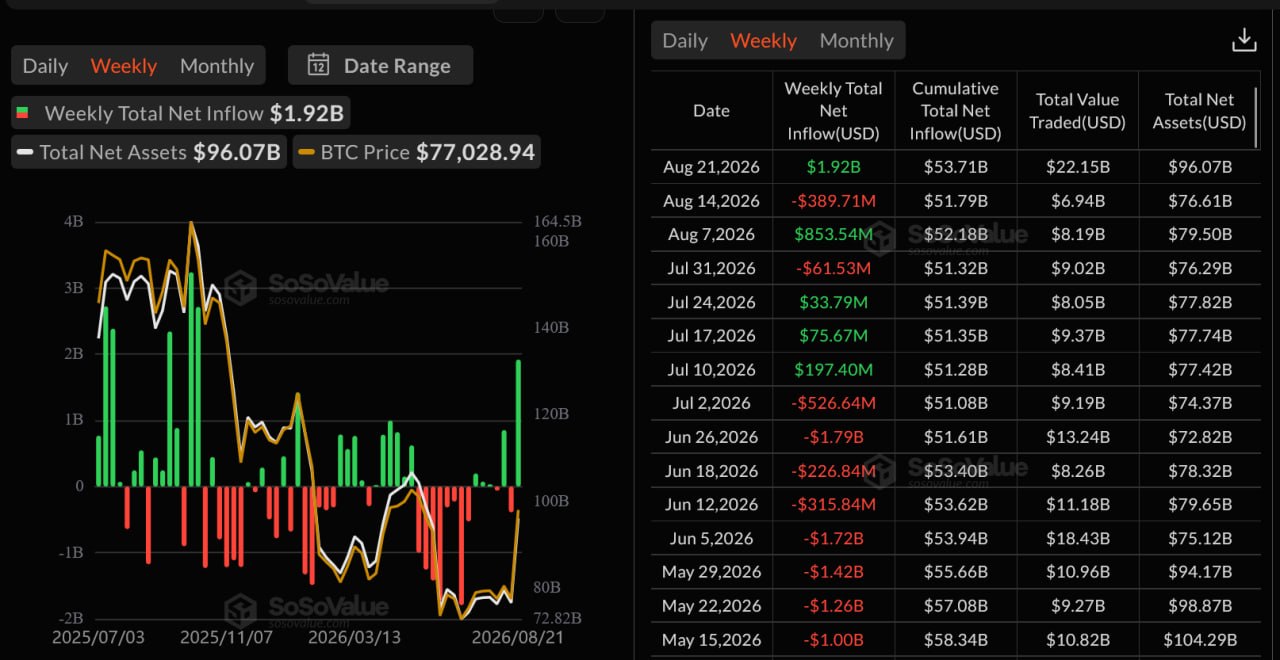The width and height of the screenshot is (1280, 660).
Task: Switch chart to Daily view
Action: click(45, 66)
